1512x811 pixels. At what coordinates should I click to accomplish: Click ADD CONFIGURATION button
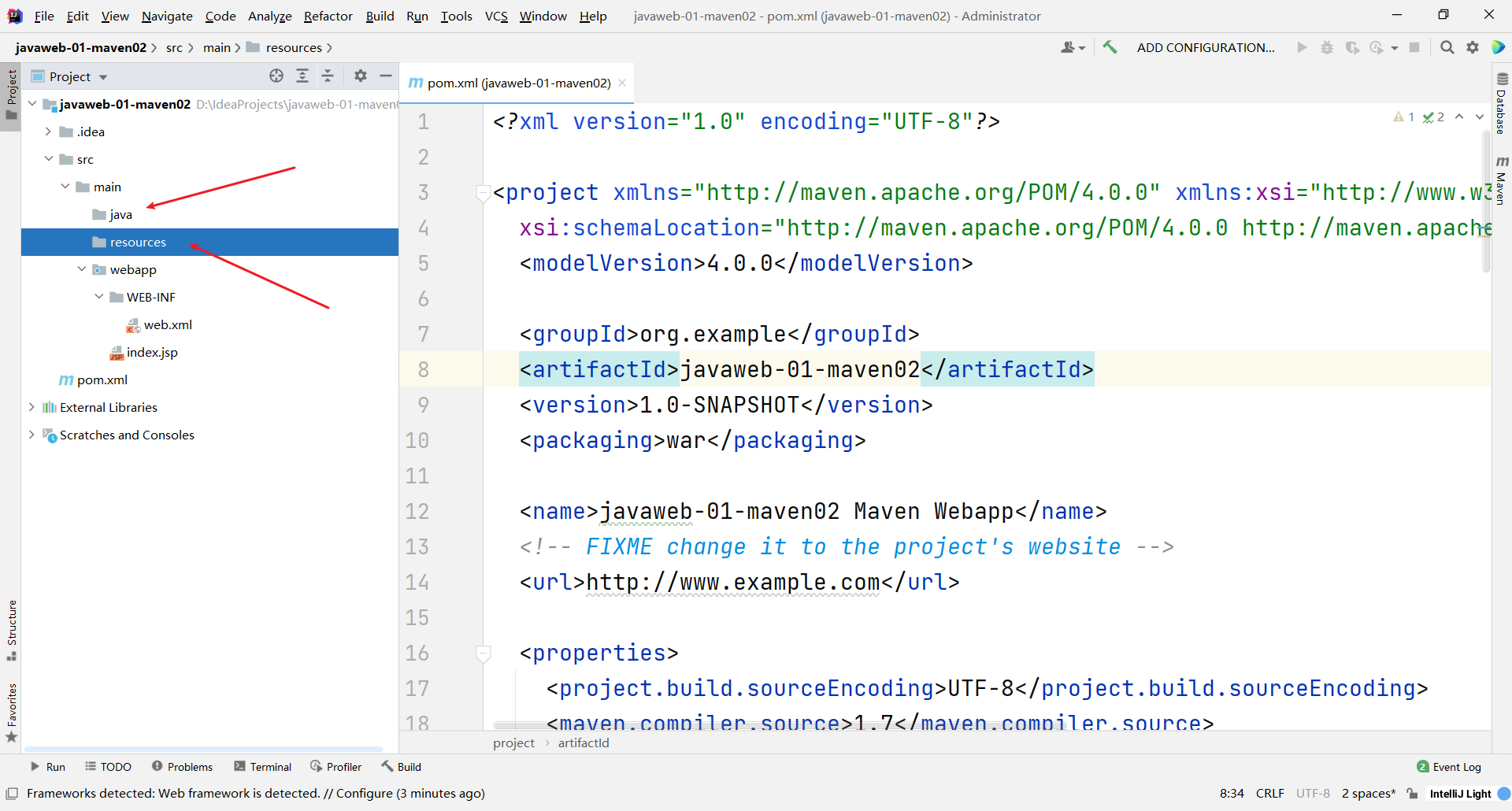click(1205, 47)
